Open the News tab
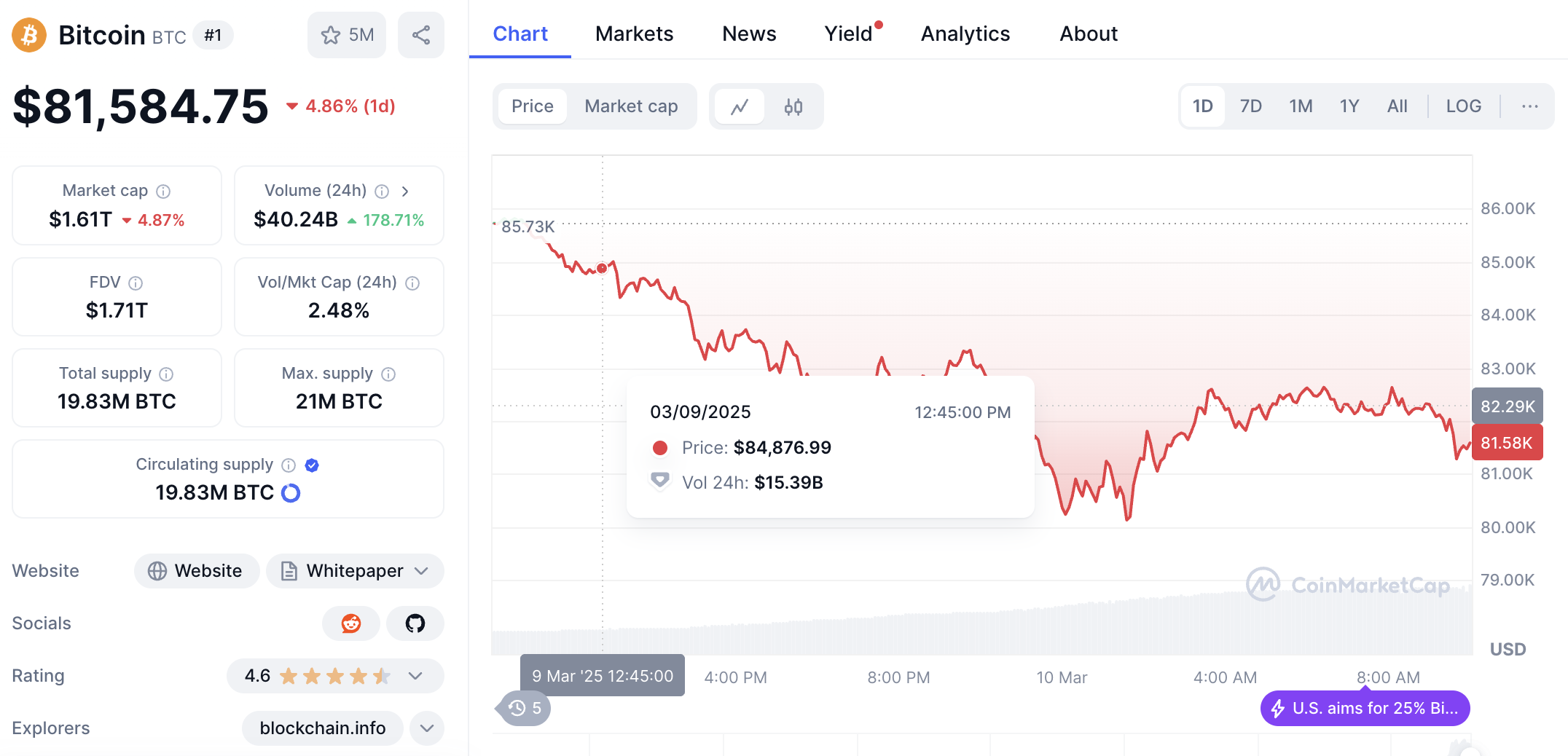Image resolution: width=1568 pixels, height=756 pixels. click(749, 34)
